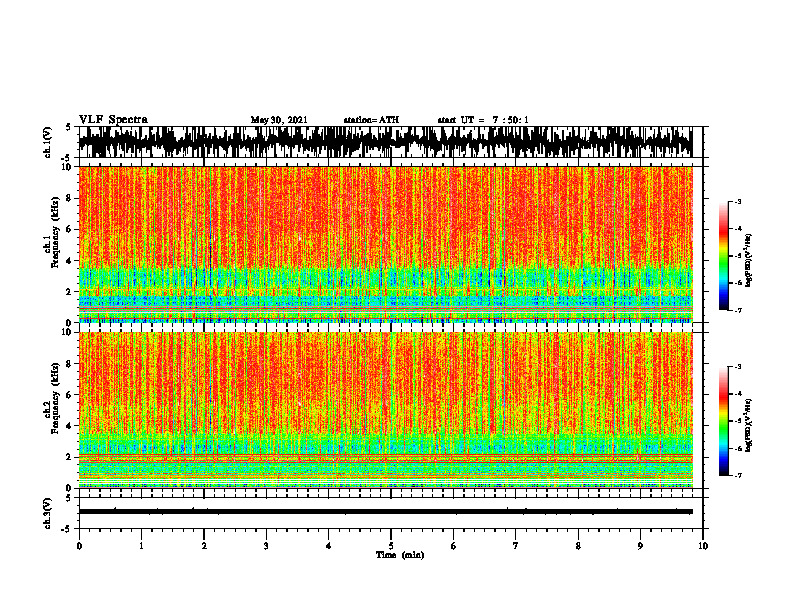The height and width of the screenshot is (612, 792).
Task: Click time axis tick label "2"
Action: 204,546
